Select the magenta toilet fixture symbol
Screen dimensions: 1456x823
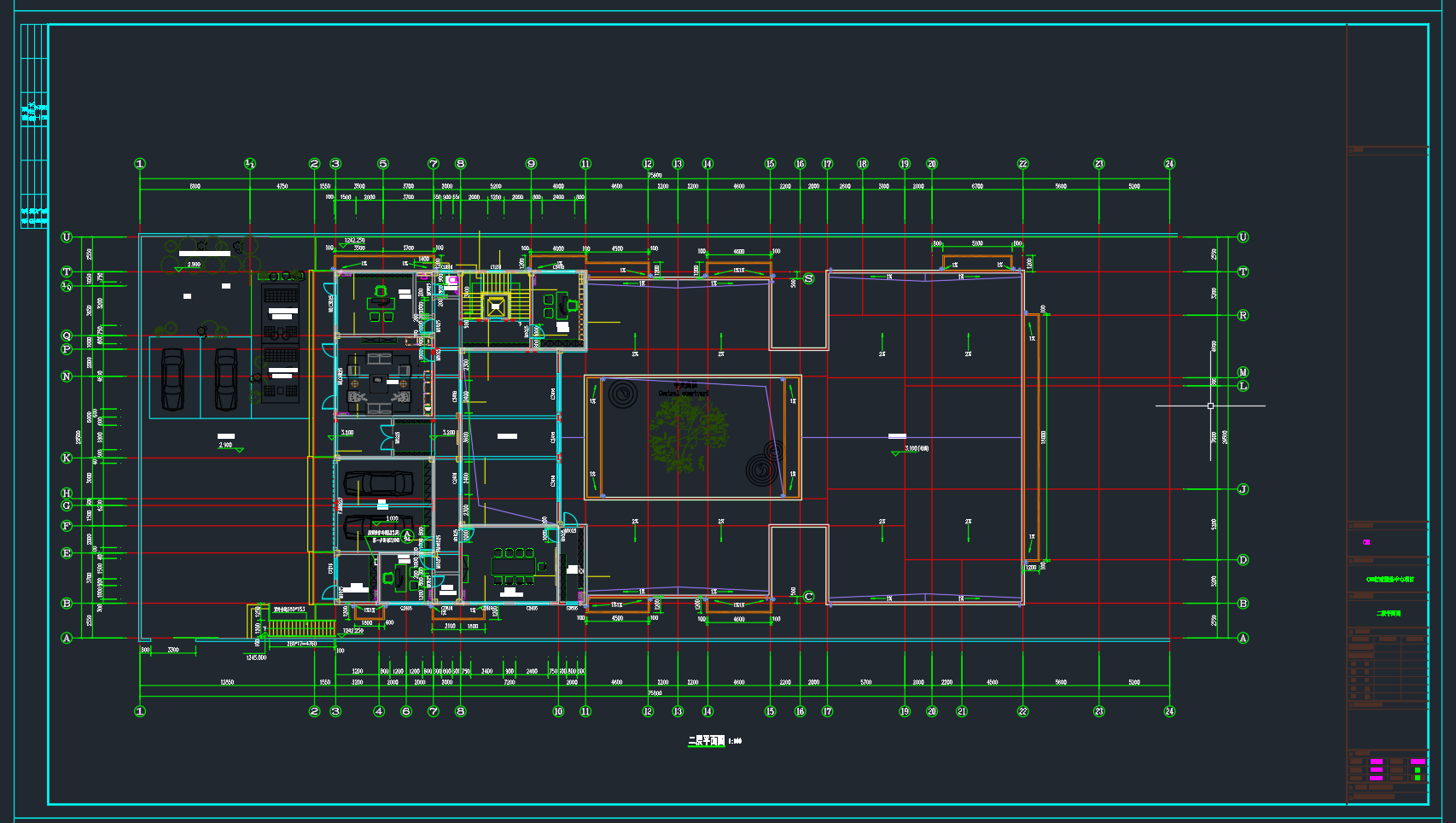point(451,280)
